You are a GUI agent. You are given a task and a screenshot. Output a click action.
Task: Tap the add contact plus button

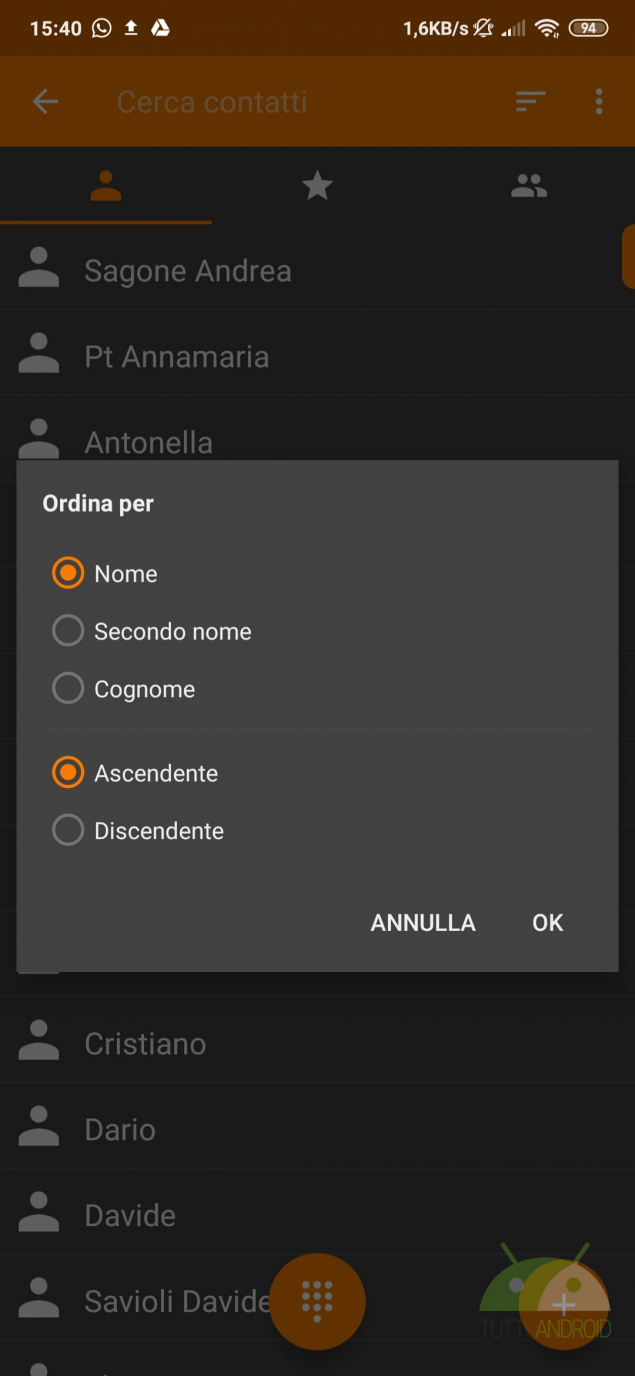point(564,1303)
